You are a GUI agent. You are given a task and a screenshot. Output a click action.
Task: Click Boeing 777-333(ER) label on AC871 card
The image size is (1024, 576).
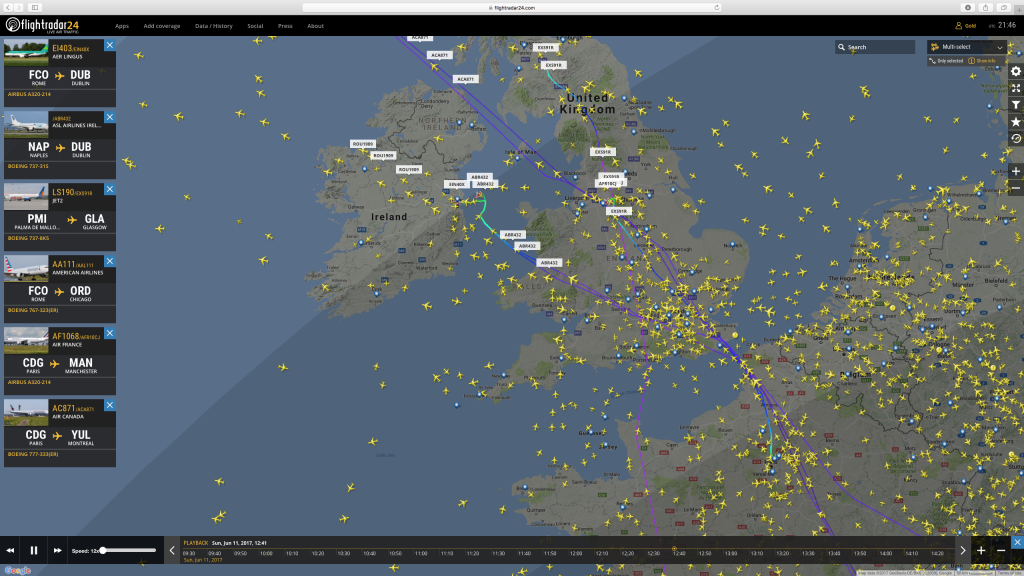[x=33, y=454]
